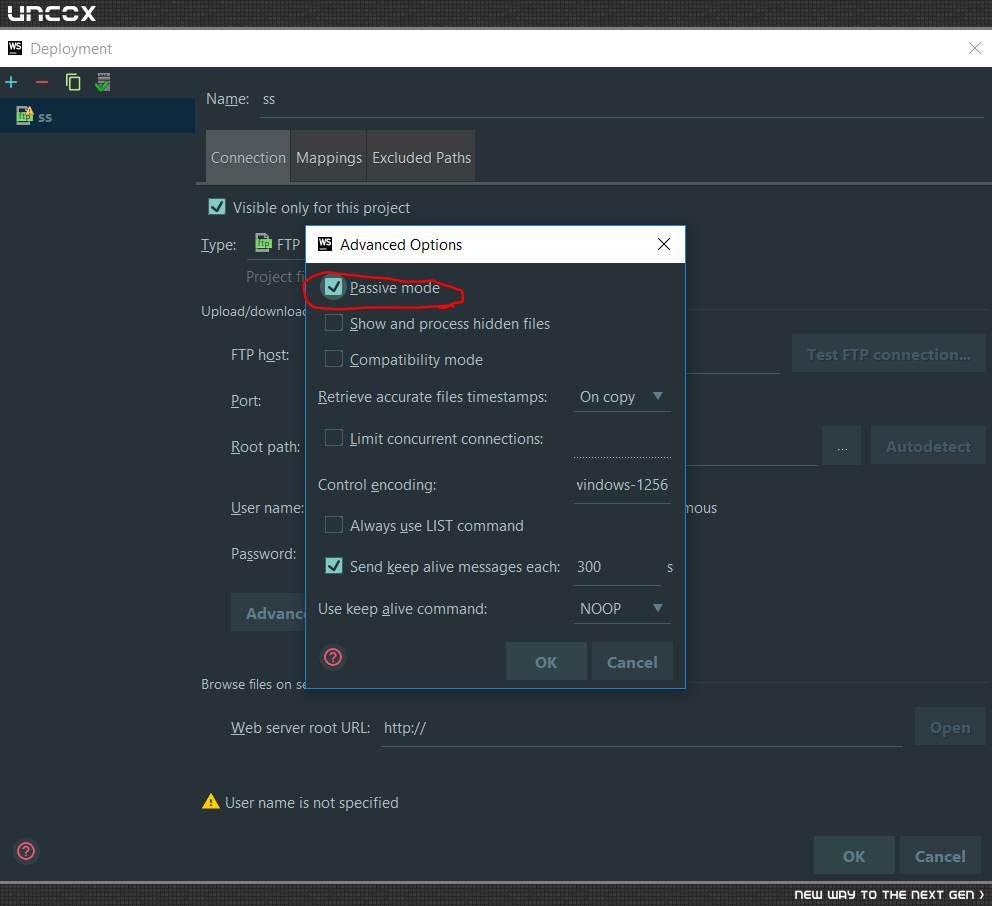Click the 'User name is not specified' warning text
This screenshot has height=906, width=992.
pyautogui.click(x=312, y=802)
